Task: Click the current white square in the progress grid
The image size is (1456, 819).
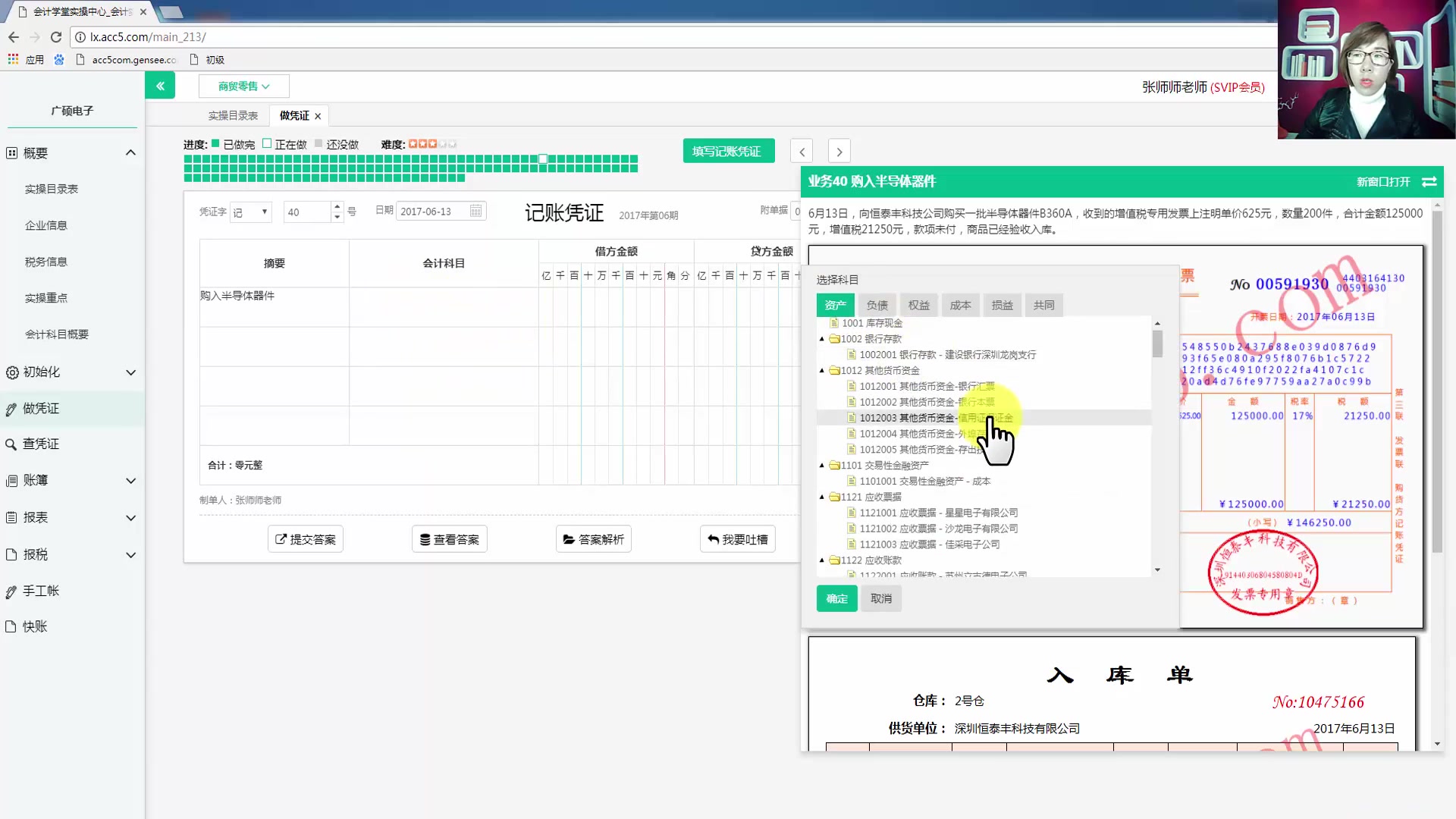Action: tap(543, 159)
